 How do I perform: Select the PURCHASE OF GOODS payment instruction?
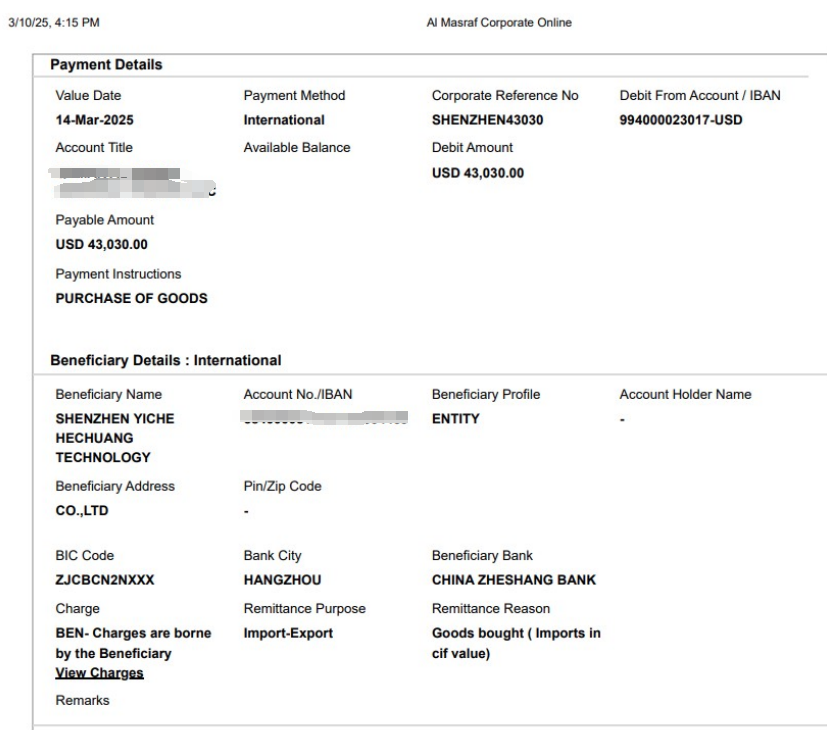[131, 298]
